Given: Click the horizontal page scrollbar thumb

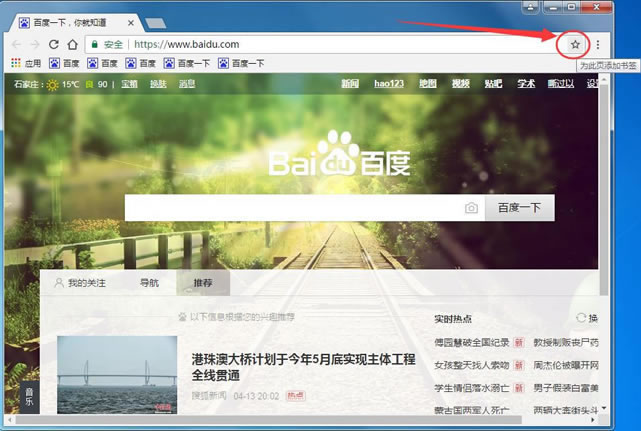Looking at the screenshot, I should click(x=268, y=420).
